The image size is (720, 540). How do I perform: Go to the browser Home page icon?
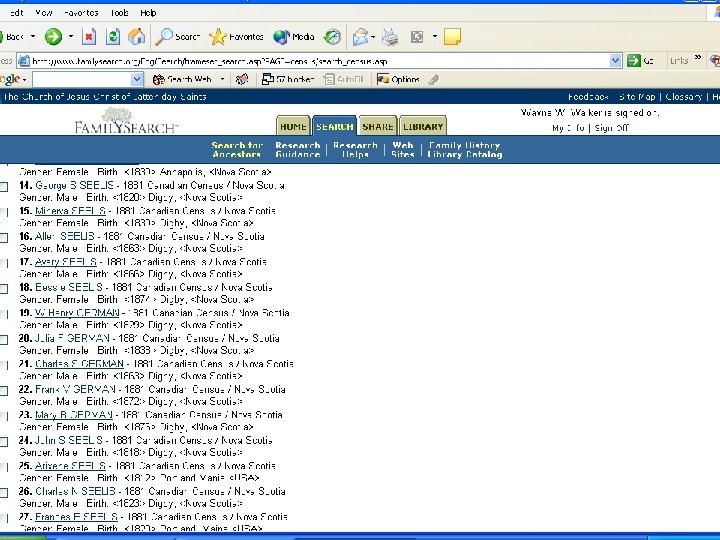pos(136,37)
